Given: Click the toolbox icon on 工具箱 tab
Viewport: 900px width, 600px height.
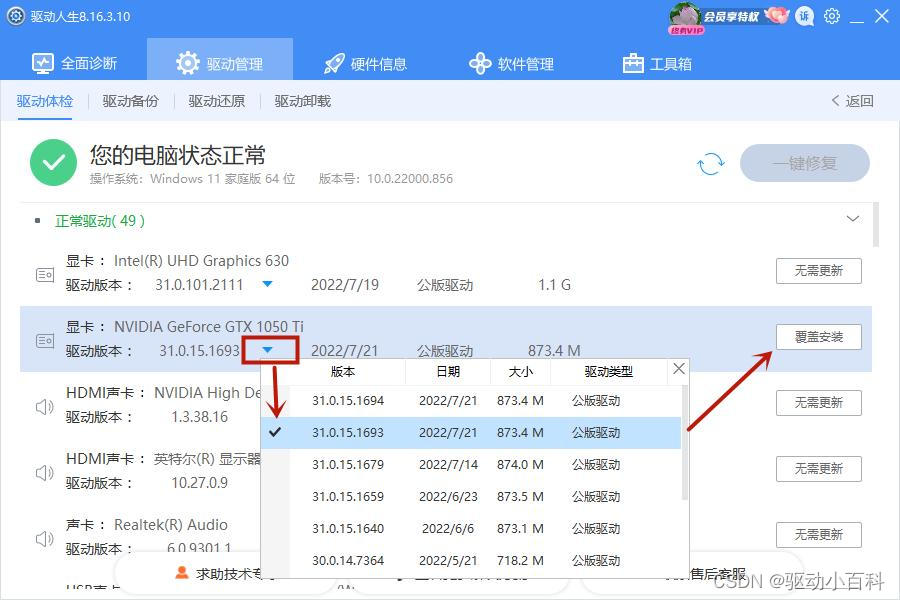Looking at the screenshot, I should click(x=633, y=63).
